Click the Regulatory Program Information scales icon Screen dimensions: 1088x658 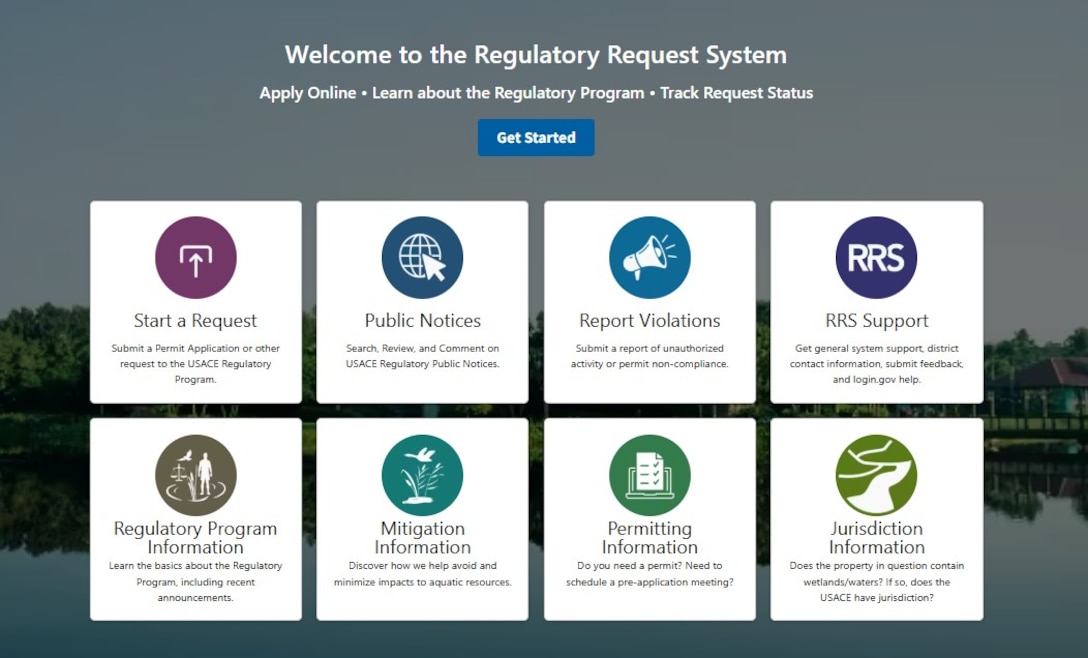(196, 475)
